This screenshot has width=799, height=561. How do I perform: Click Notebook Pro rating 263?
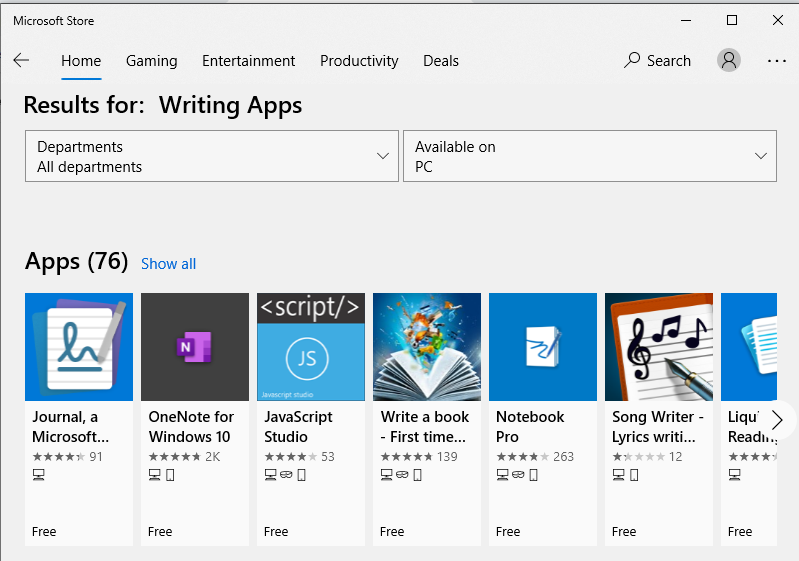pos(535,457)
